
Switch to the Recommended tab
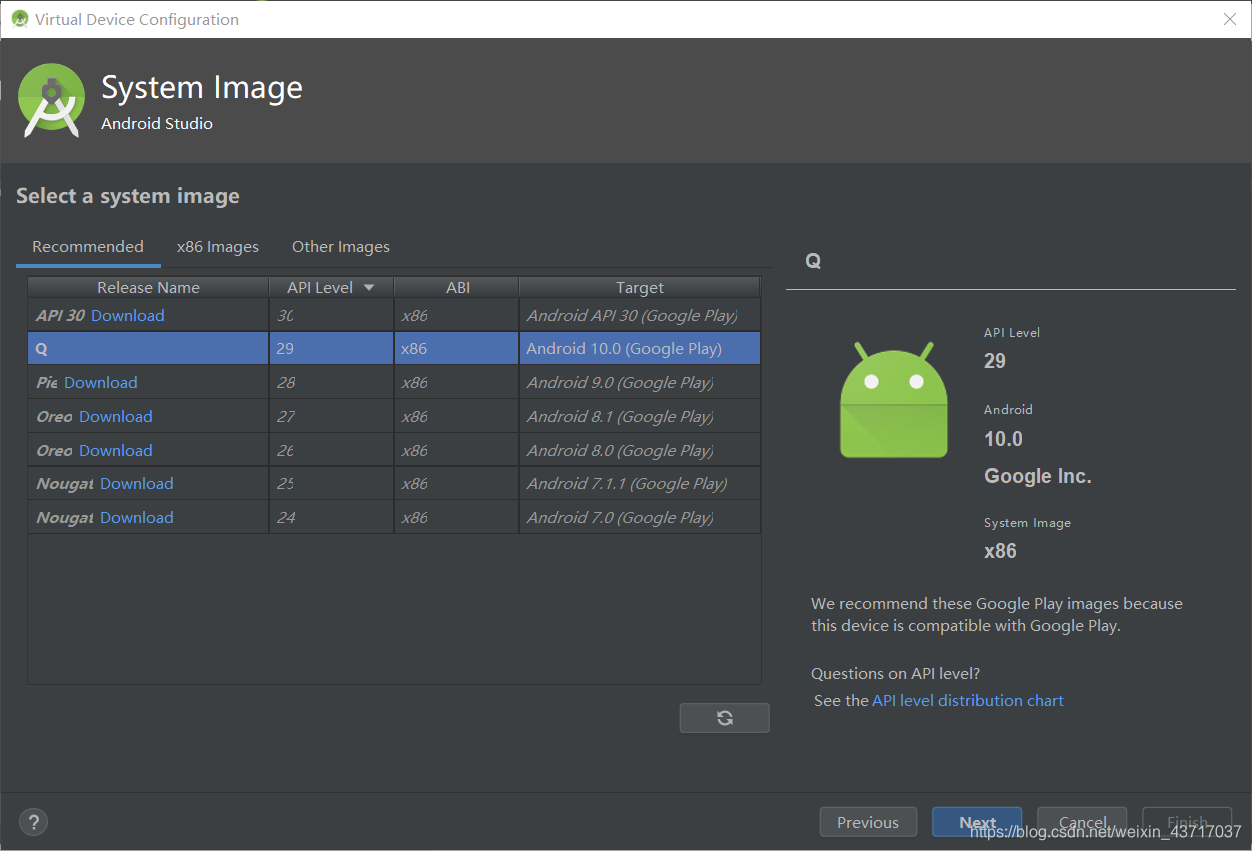click(88, 247)
